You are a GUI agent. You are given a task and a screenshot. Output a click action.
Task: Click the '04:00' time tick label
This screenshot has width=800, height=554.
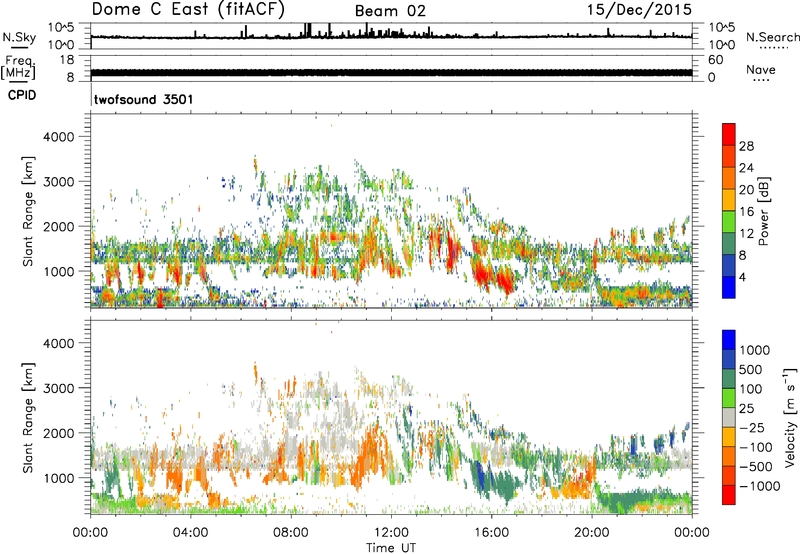tap(190, 533)
